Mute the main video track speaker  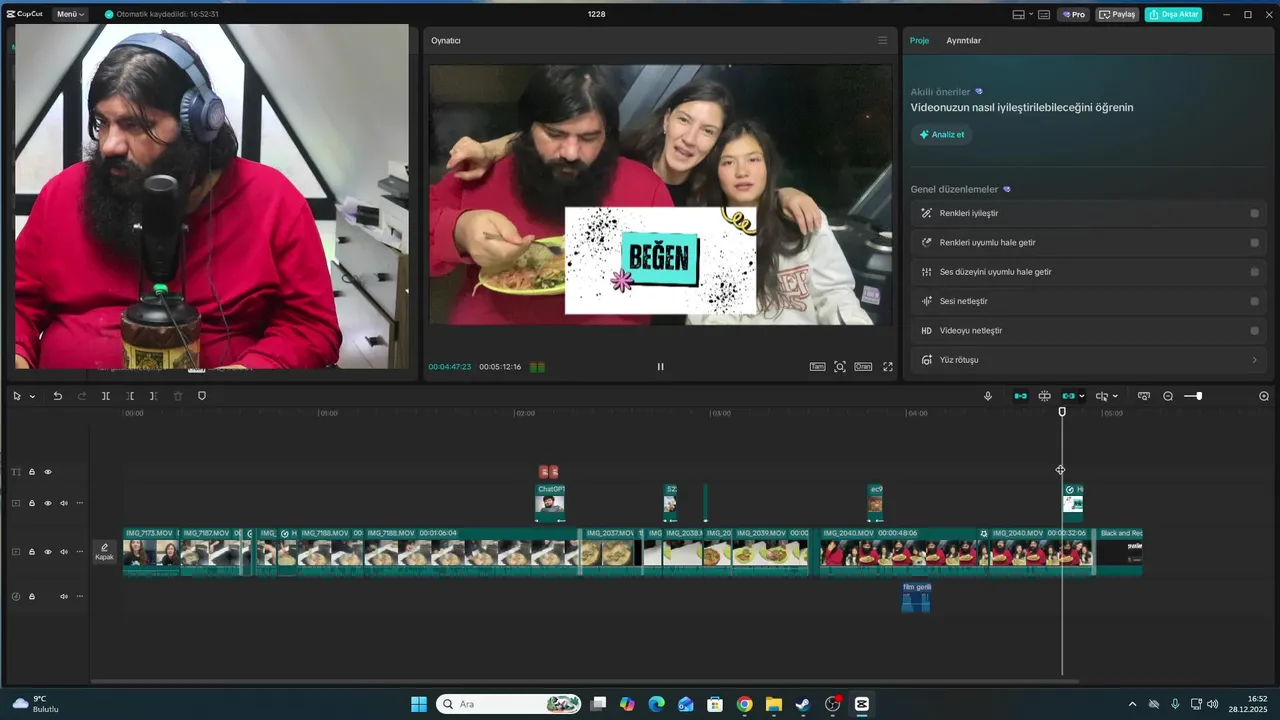point(64,552)
